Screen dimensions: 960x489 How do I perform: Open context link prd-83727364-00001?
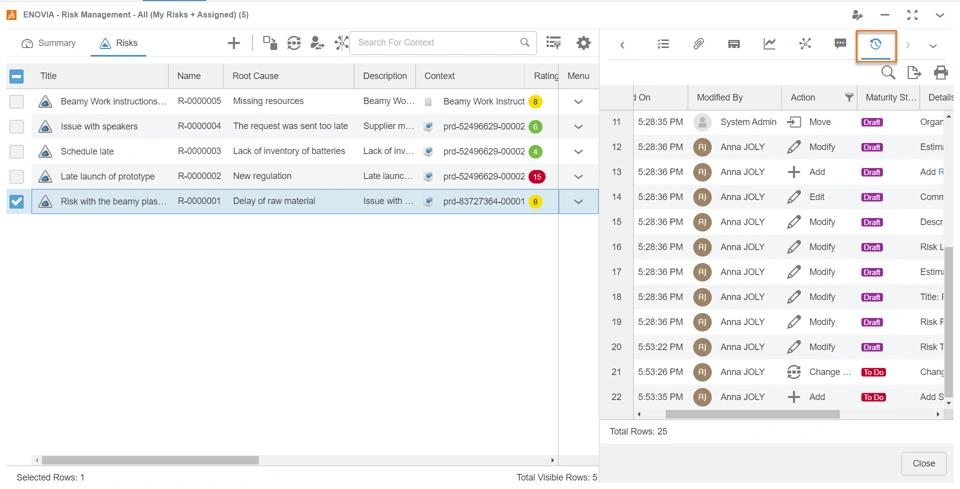click(484, 201)
